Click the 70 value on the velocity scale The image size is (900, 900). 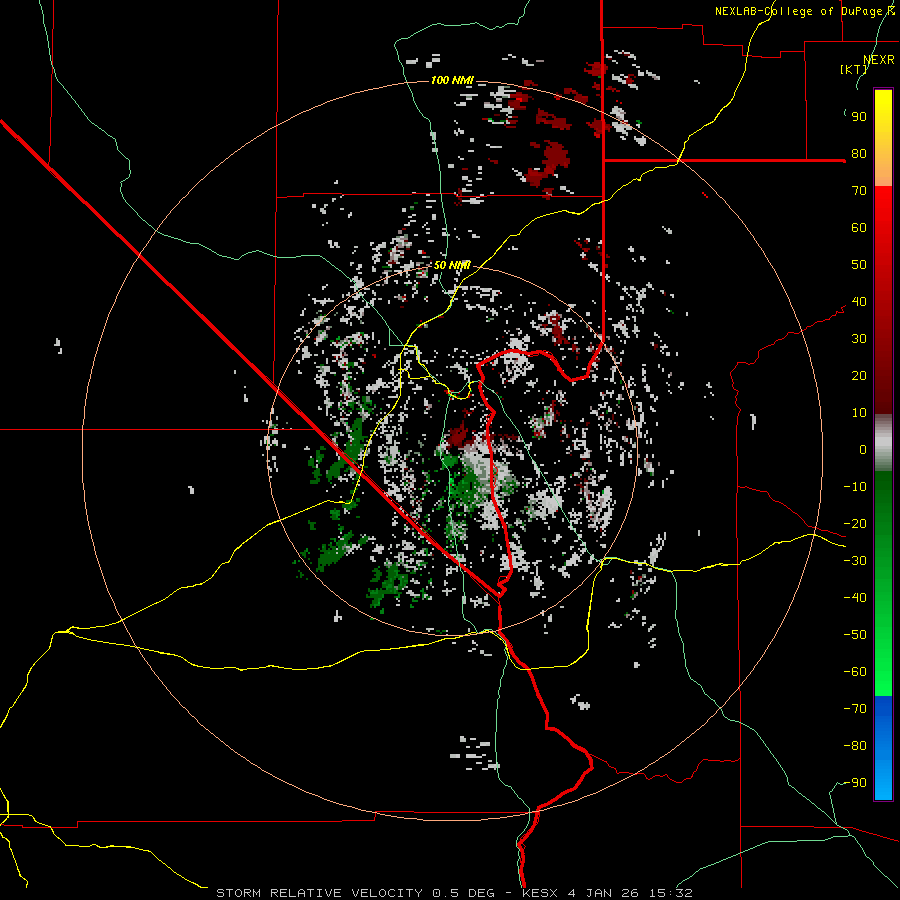click(859, 191)
